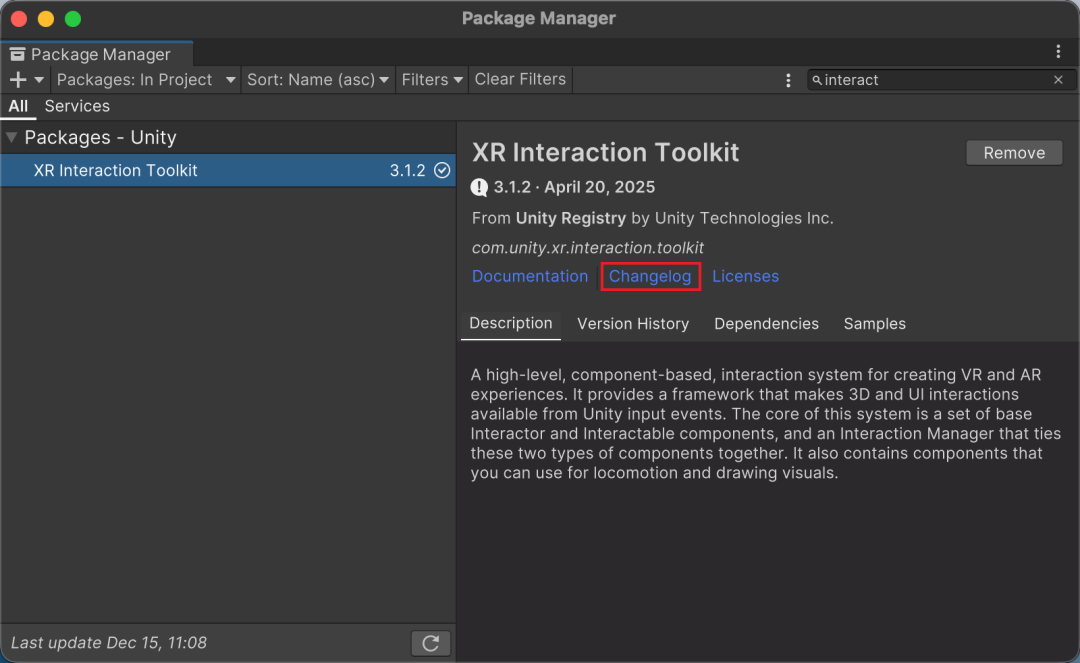Collapse the Packages - Unity group
Viewport: 1080px width, 663px height.
coord(11,138)
